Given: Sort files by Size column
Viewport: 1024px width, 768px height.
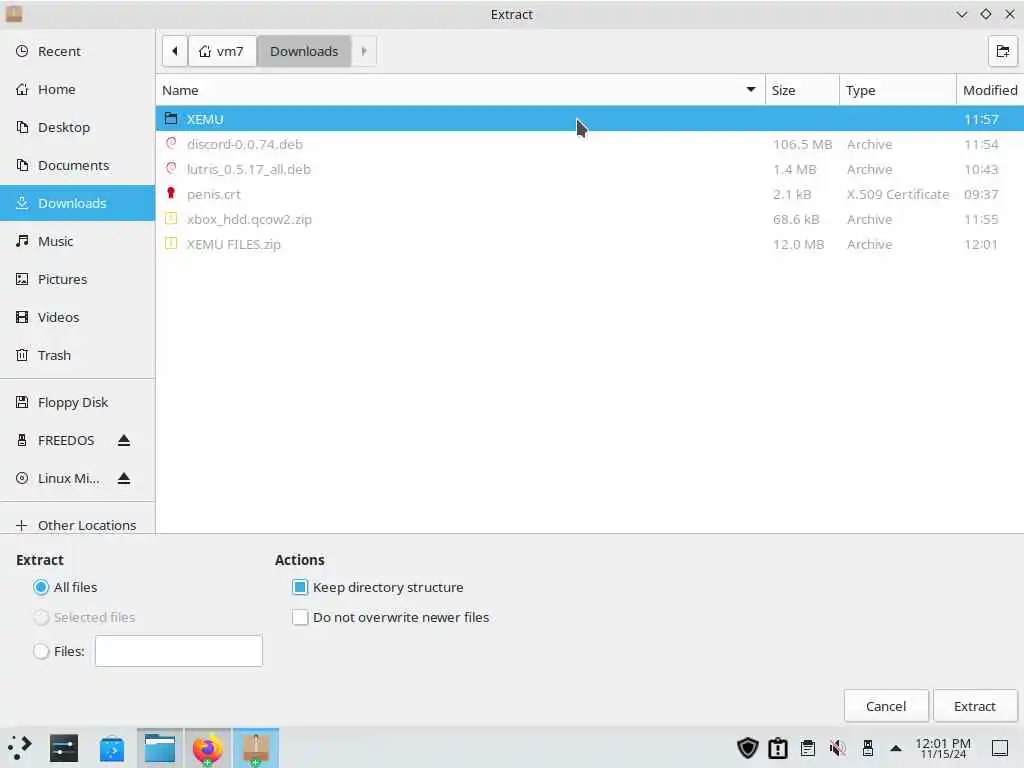Looking at the screenshot, I should pyautogui.click(x=802, y=90).
